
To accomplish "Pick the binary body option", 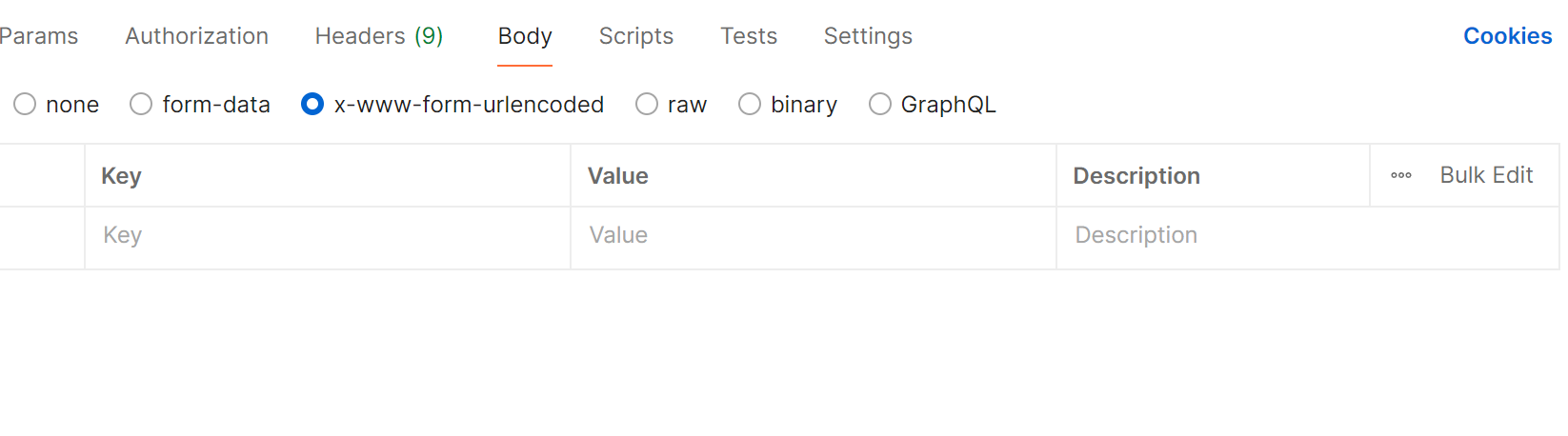I will pyautogui.click(x=750, y=105).
